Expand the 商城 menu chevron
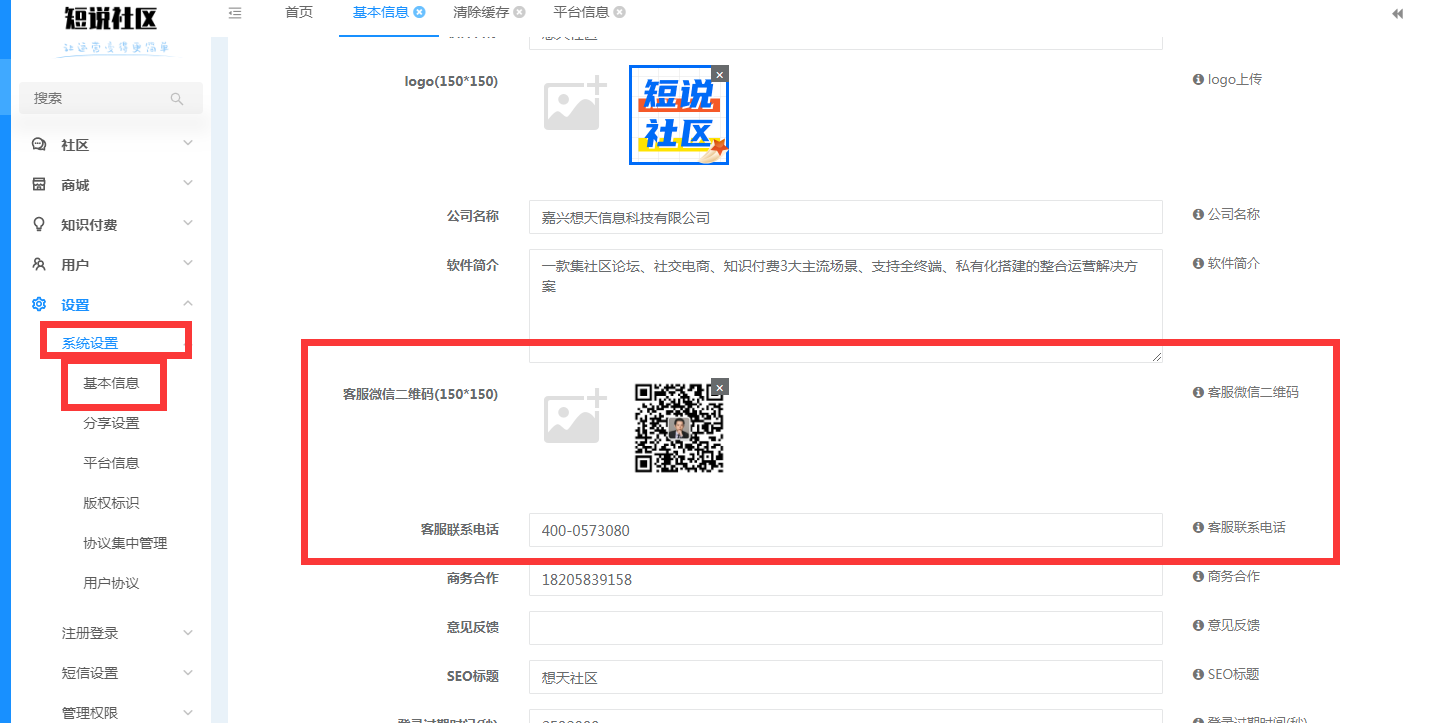 [188, 184]
